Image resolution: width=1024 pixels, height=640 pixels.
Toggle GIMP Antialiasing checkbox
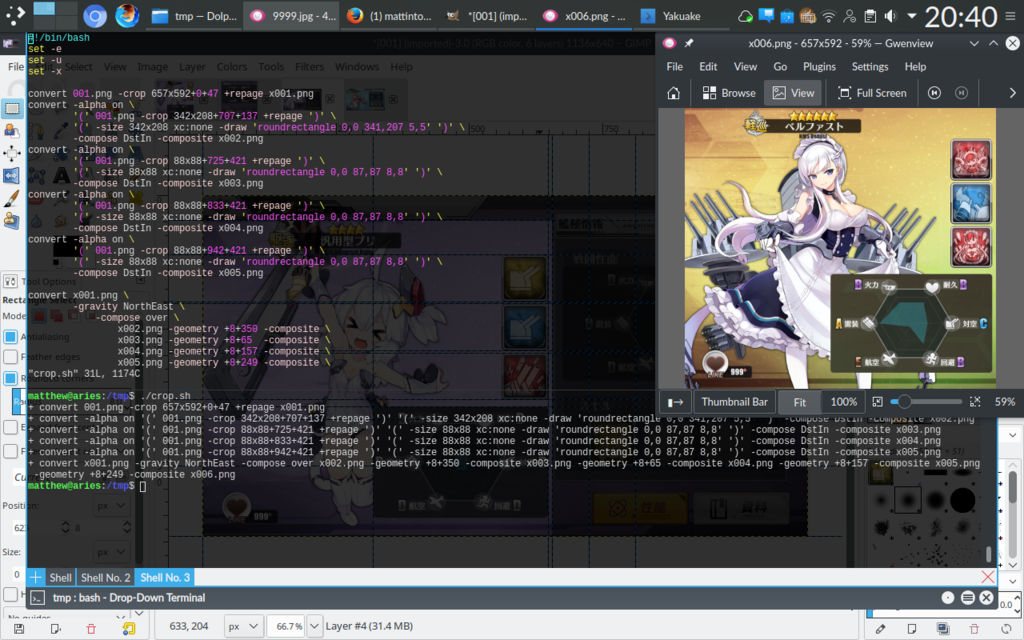coord(10,337)
